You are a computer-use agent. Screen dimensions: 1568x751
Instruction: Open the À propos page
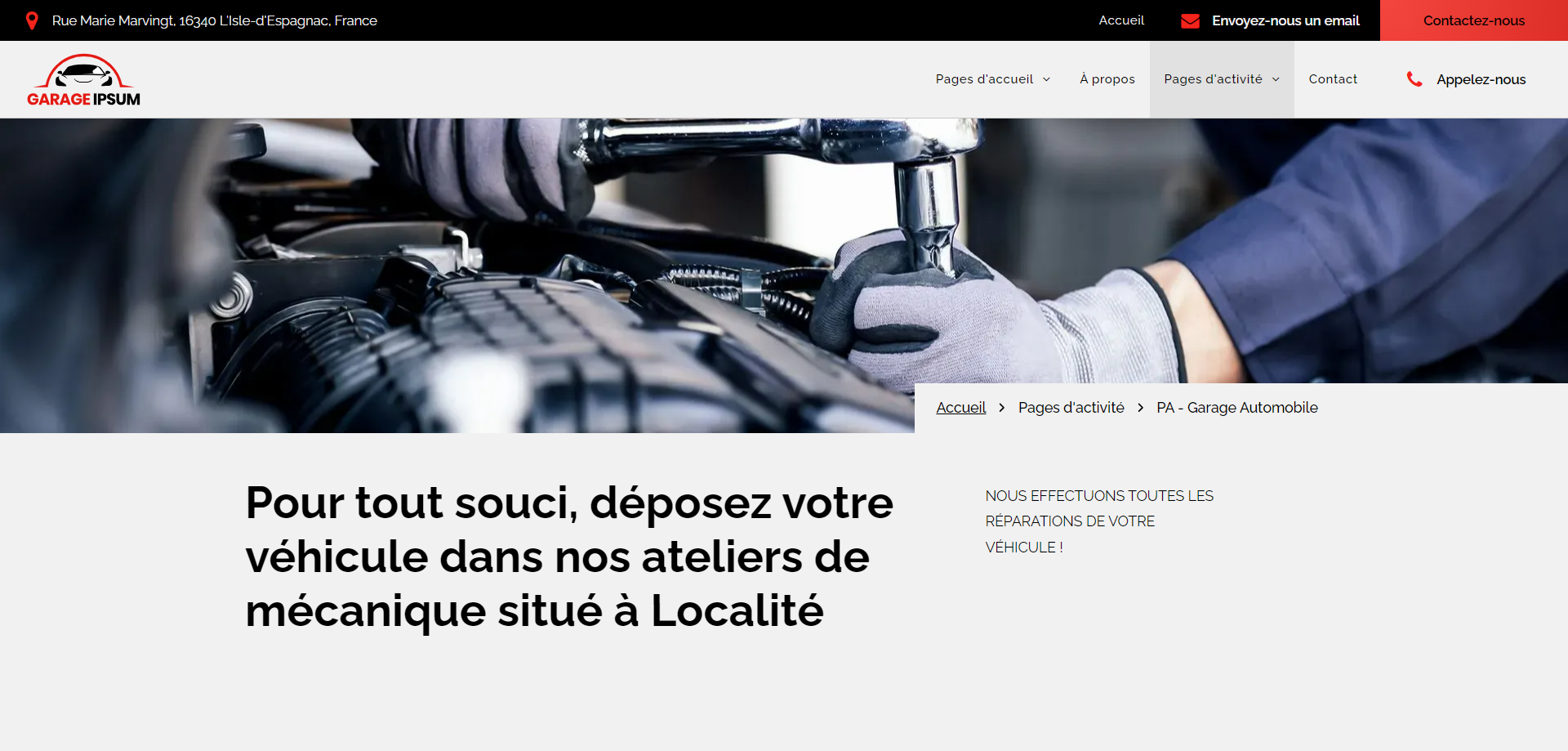1107,79
